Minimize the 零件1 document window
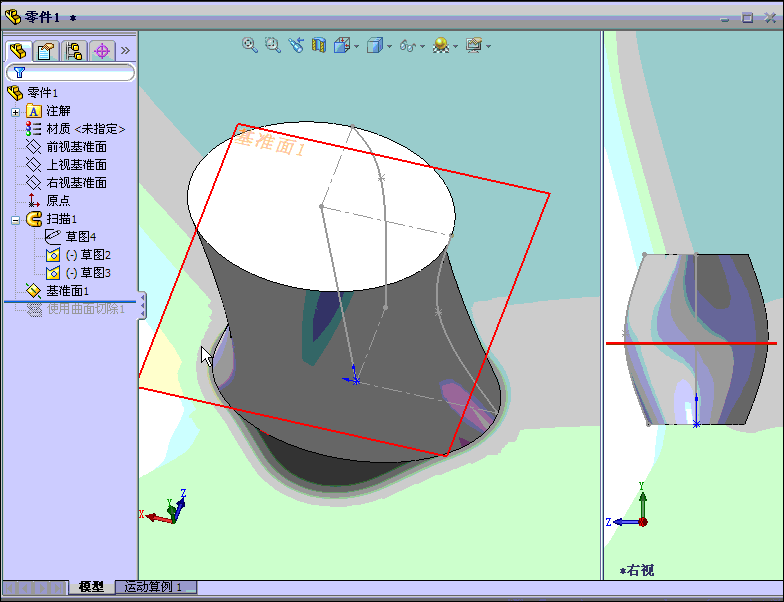This screenshot has height=602, width=784. (724, 18)
